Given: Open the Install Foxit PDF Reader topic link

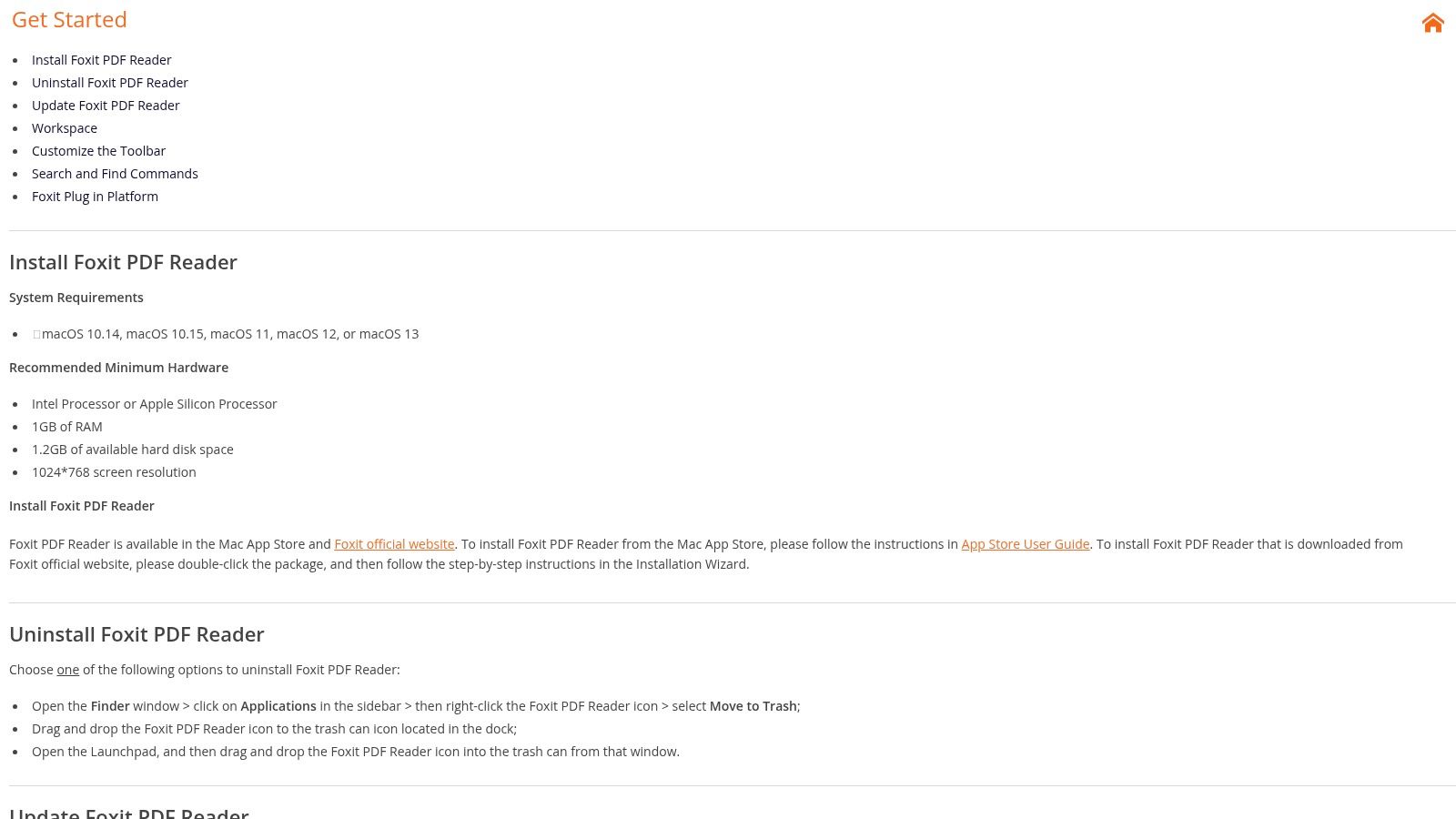Looking at the screenshot, I should 101,59.
